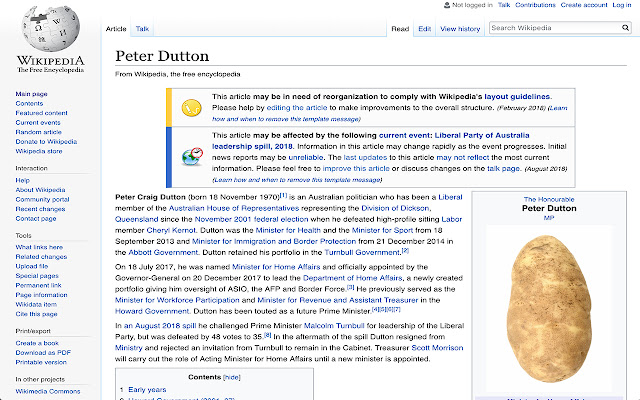This screenshot has height=400, width=640.
Task: Select the Read tab
Action: [400, 29]
